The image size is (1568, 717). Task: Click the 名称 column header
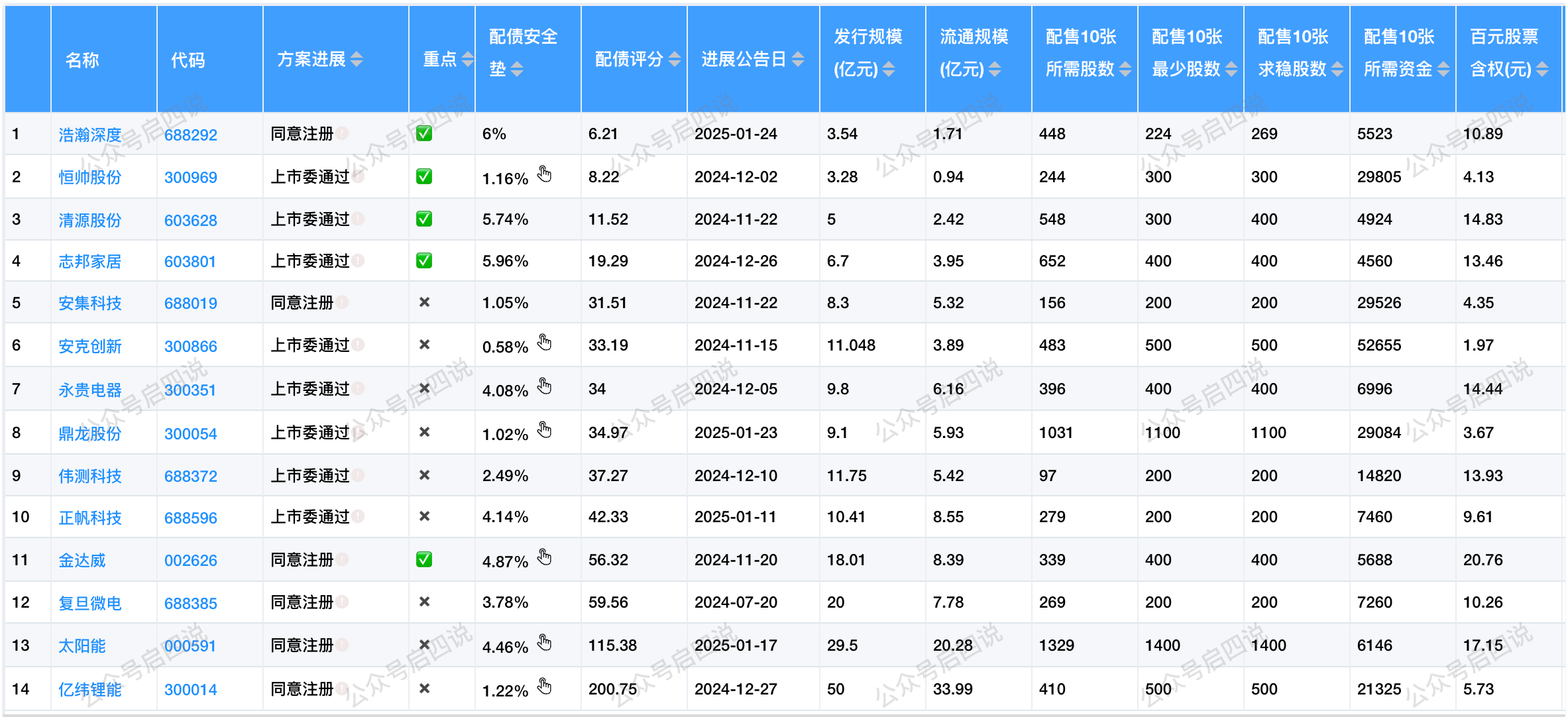click(82, 60)
